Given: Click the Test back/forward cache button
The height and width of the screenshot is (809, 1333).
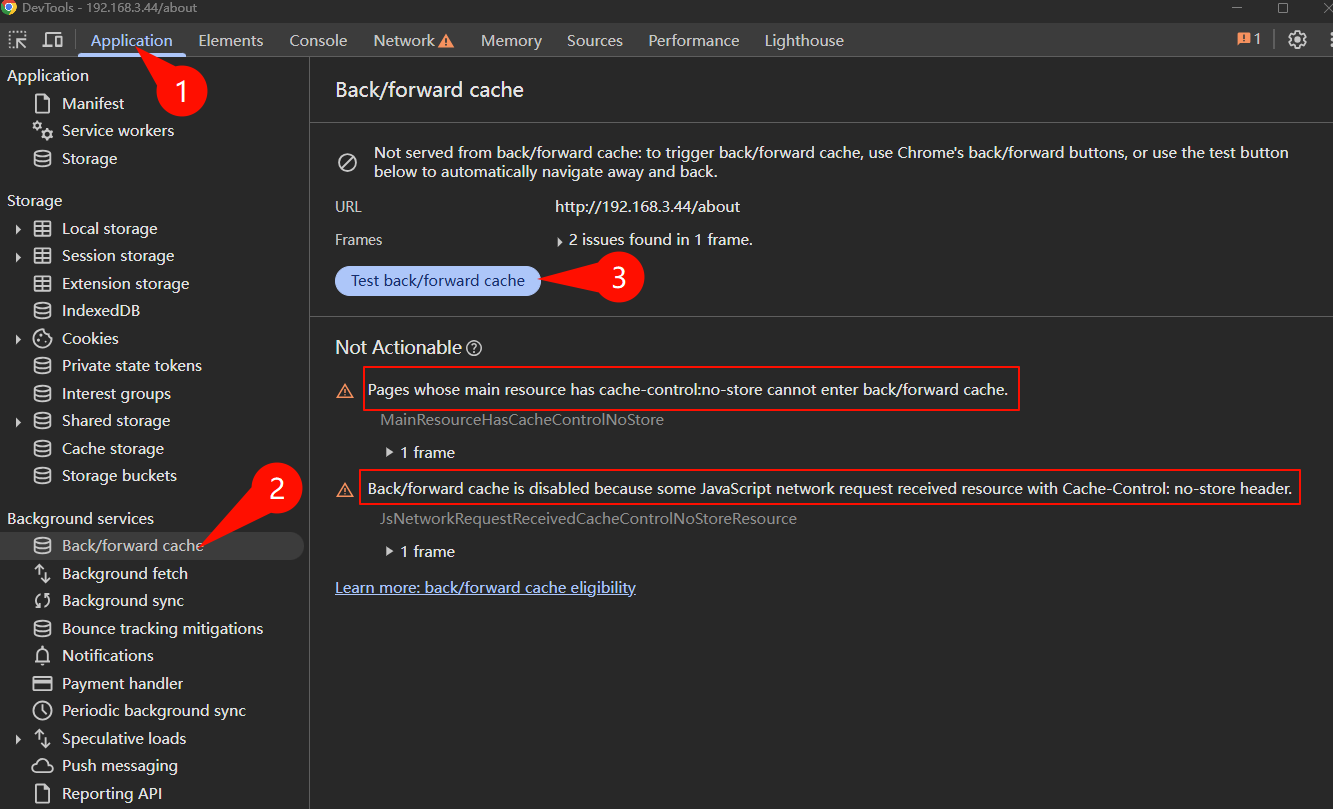Looking at the screenshot, I should point(437,280).
